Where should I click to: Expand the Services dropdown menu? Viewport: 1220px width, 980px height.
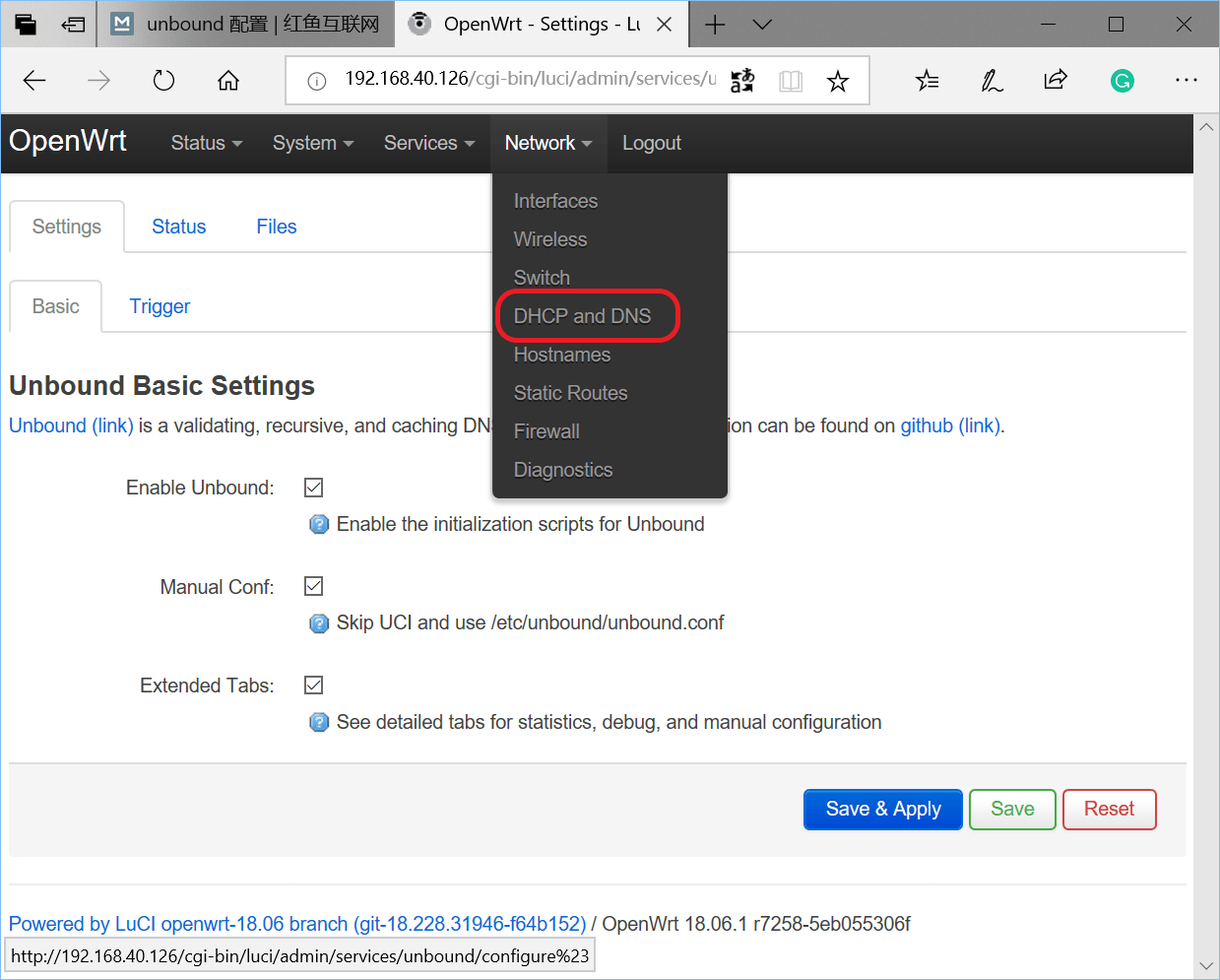click(429, 143)
